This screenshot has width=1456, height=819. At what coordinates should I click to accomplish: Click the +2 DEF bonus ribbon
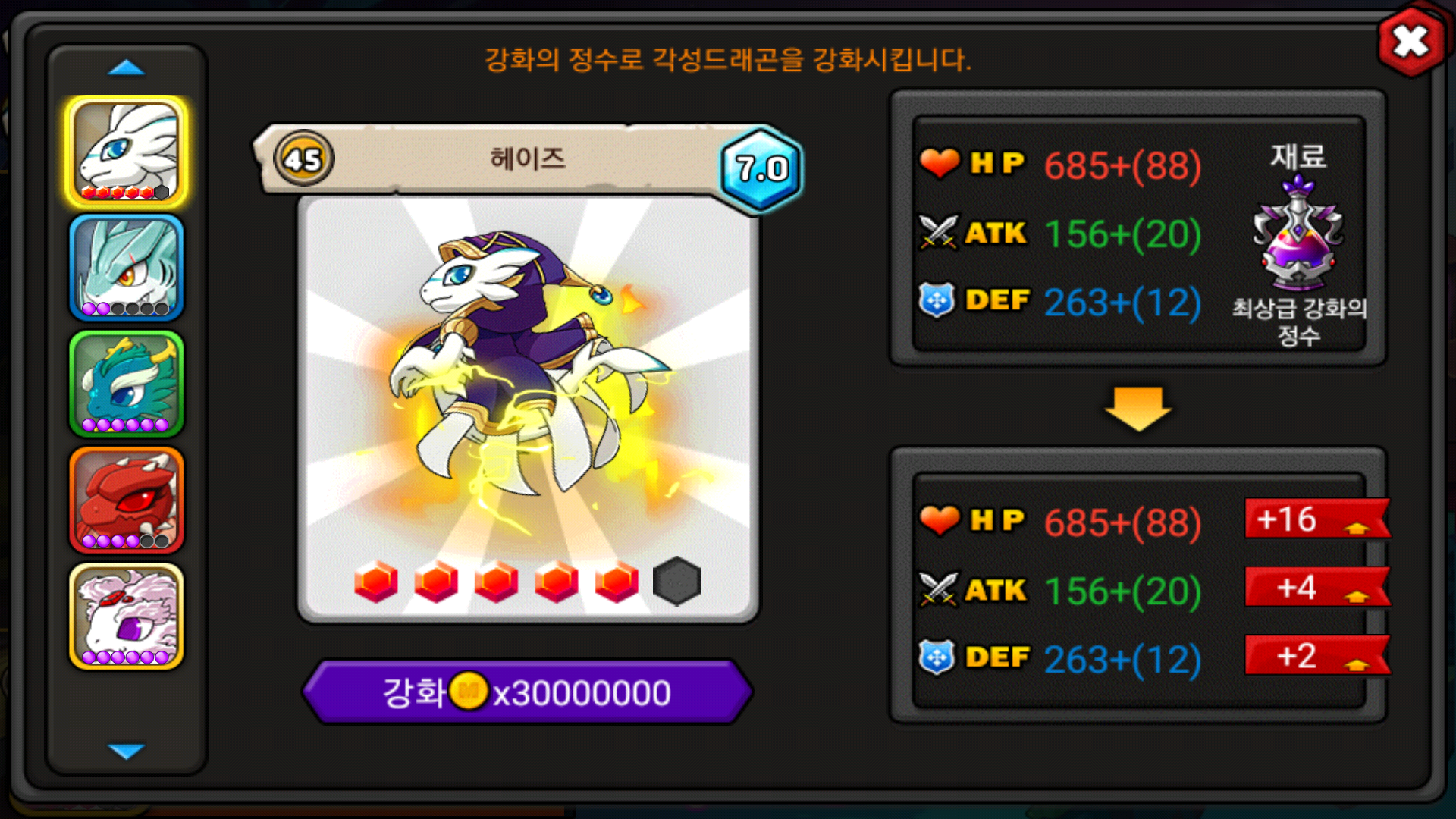coord(1318,655)
